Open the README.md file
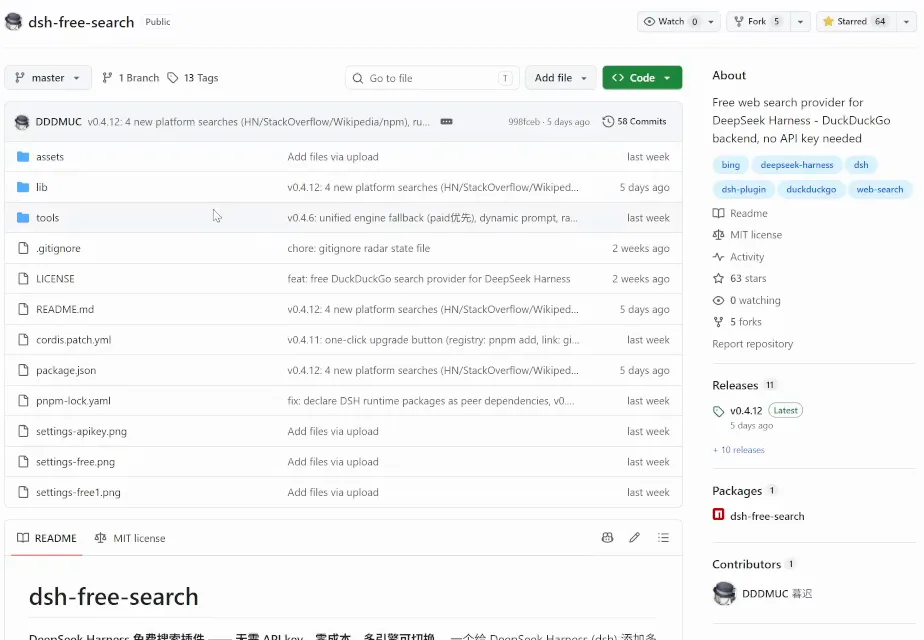 [x=65, y=309]
